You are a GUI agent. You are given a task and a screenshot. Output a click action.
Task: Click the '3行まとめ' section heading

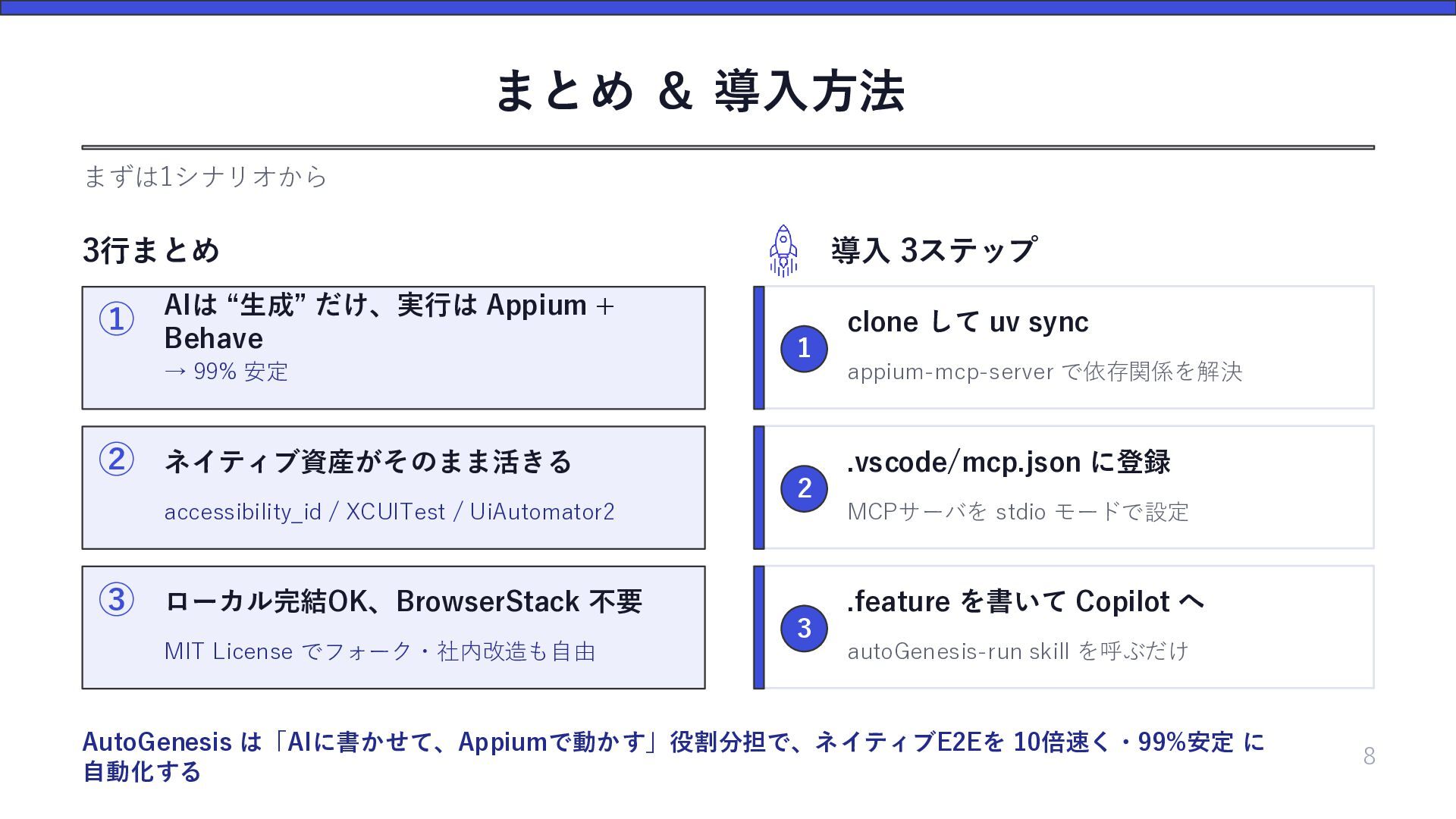click(x=151, y=250)
